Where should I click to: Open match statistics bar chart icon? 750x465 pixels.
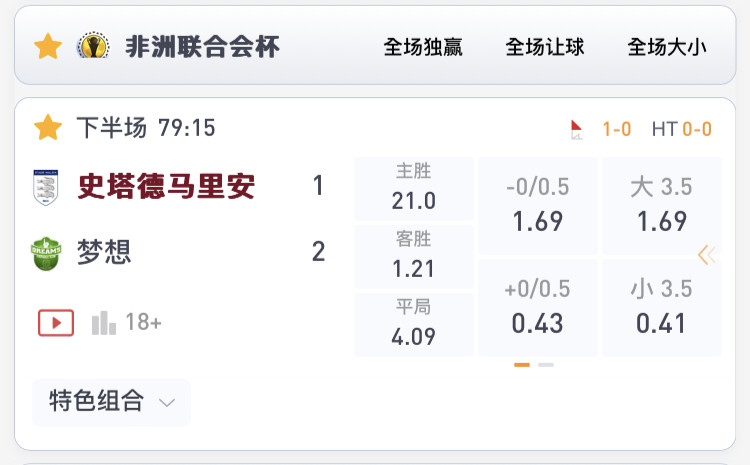click(x=104, y=323)
